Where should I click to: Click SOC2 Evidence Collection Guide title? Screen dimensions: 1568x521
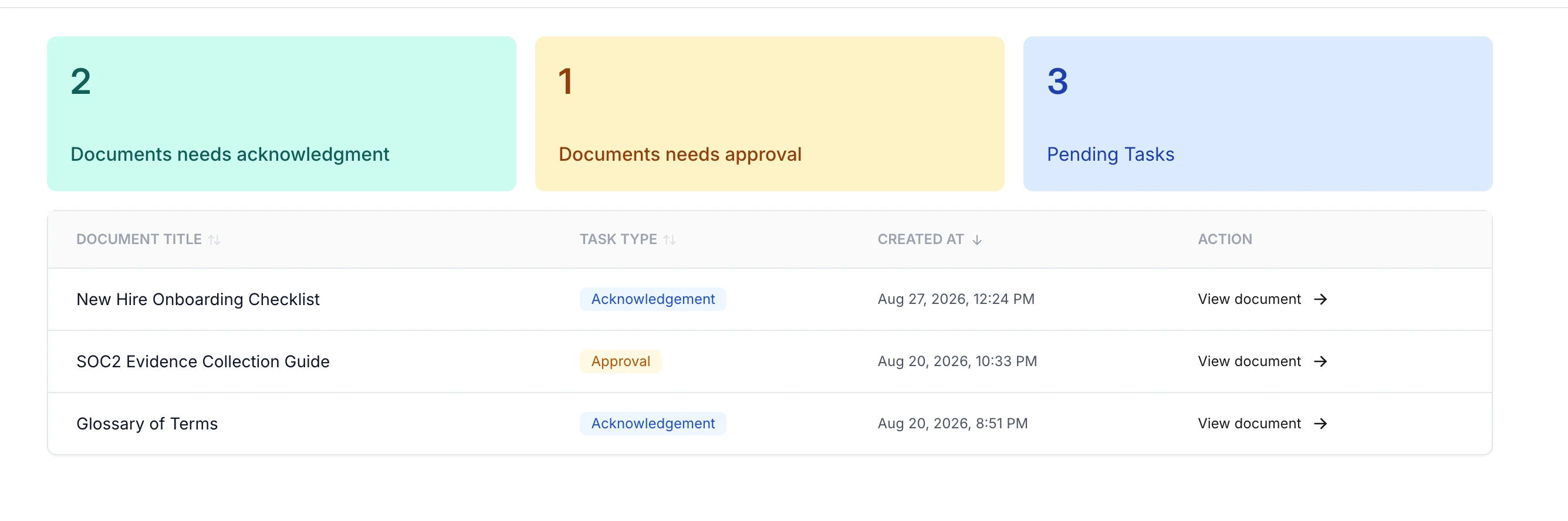point(202,361)
